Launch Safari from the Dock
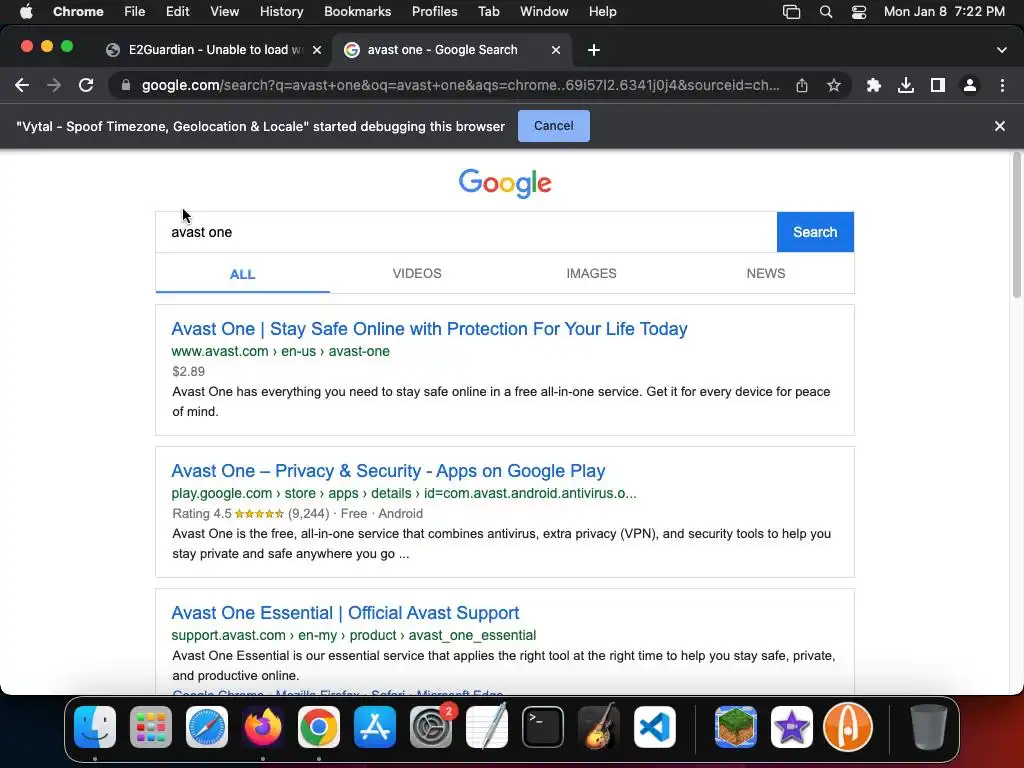Image resolution: width=1024 pixels, height=768 pixels. [207, 727]
